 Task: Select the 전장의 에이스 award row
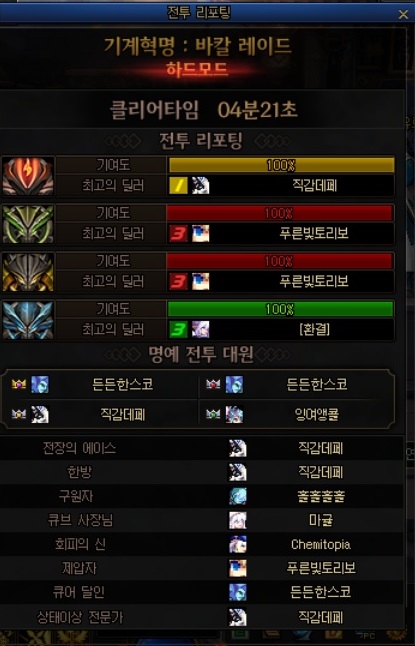(202, 448)
